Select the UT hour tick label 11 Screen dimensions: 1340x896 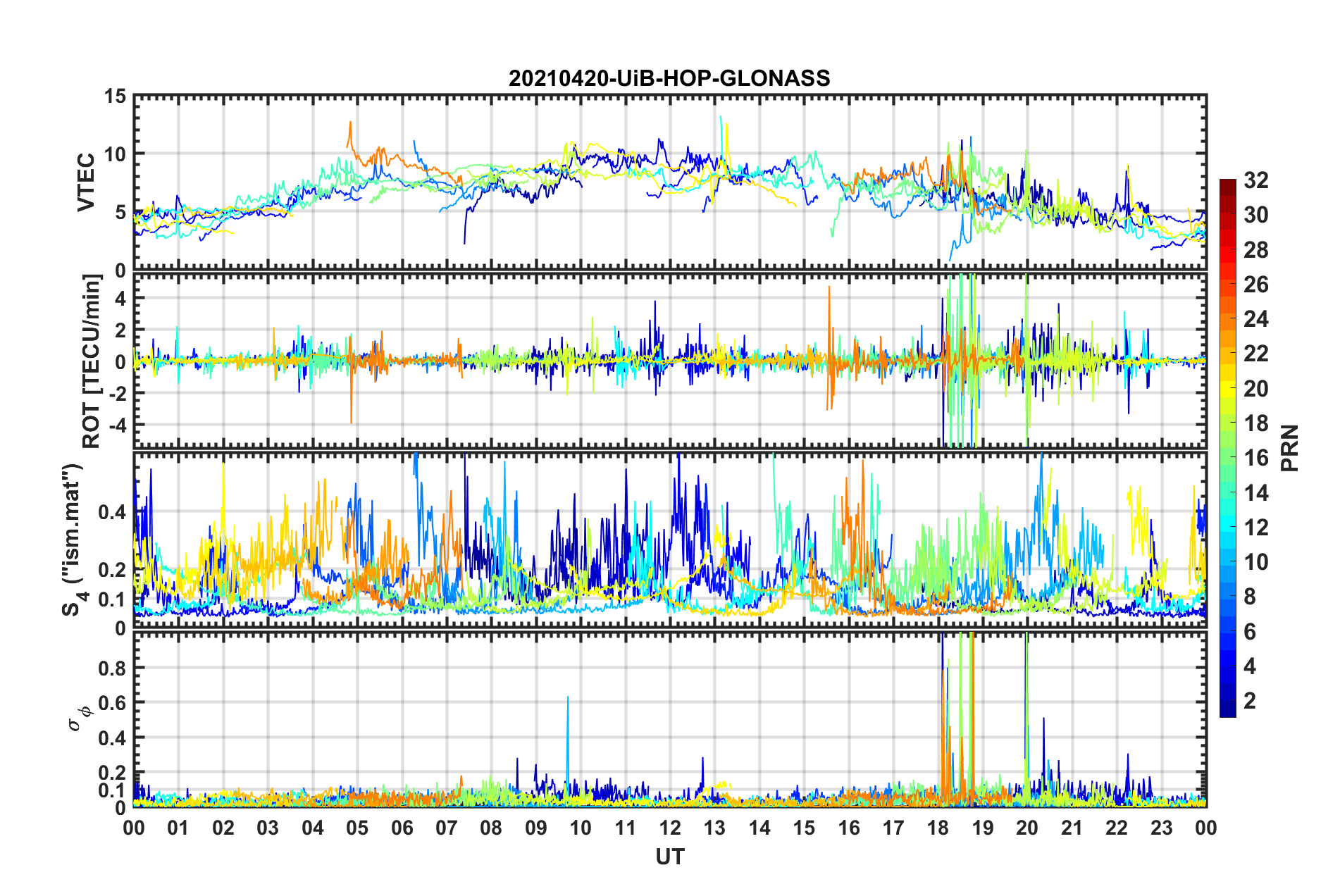(x=626, y=828)
